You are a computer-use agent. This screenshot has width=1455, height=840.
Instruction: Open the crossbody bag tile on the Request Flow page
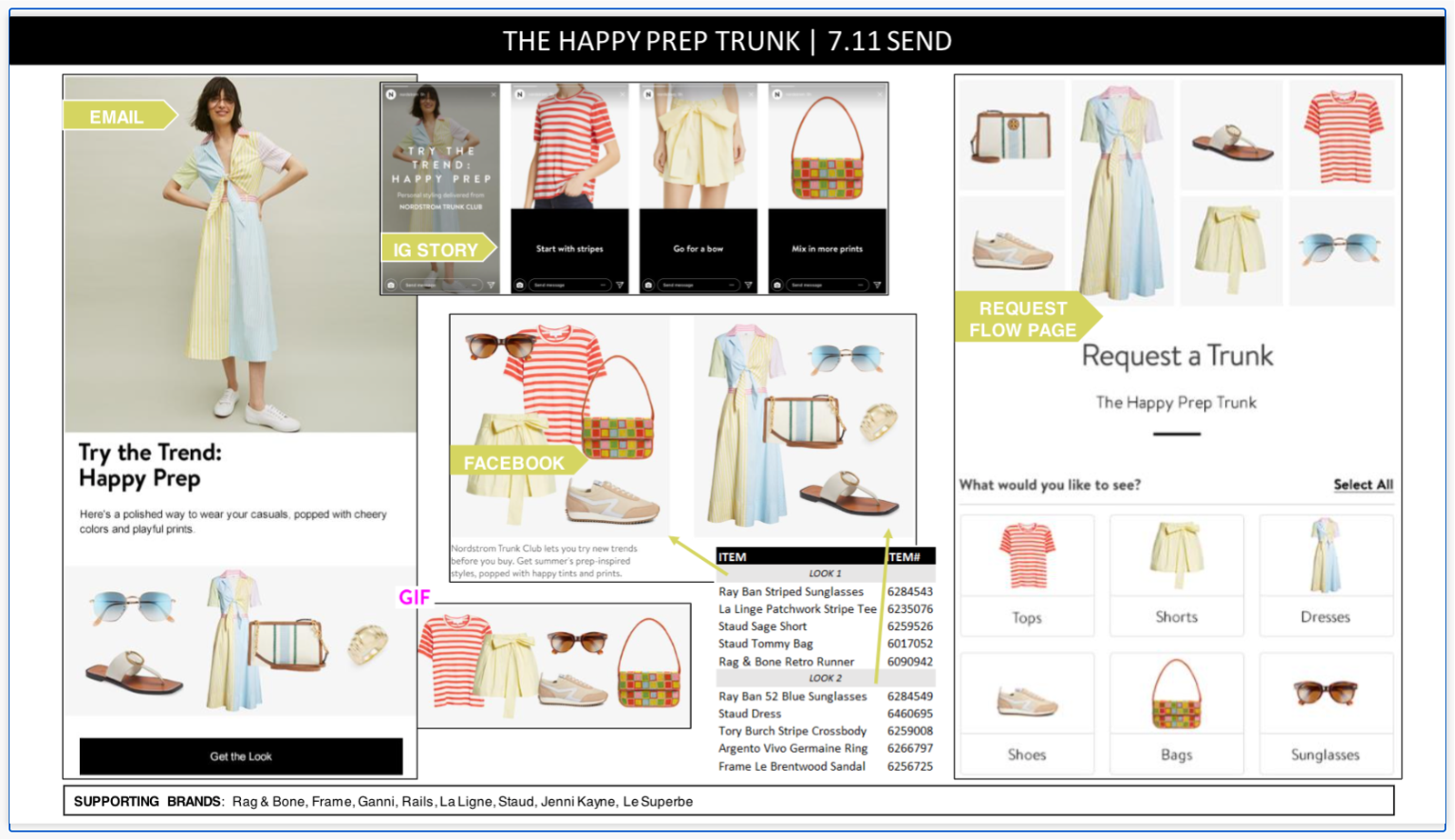[1012, 135]
